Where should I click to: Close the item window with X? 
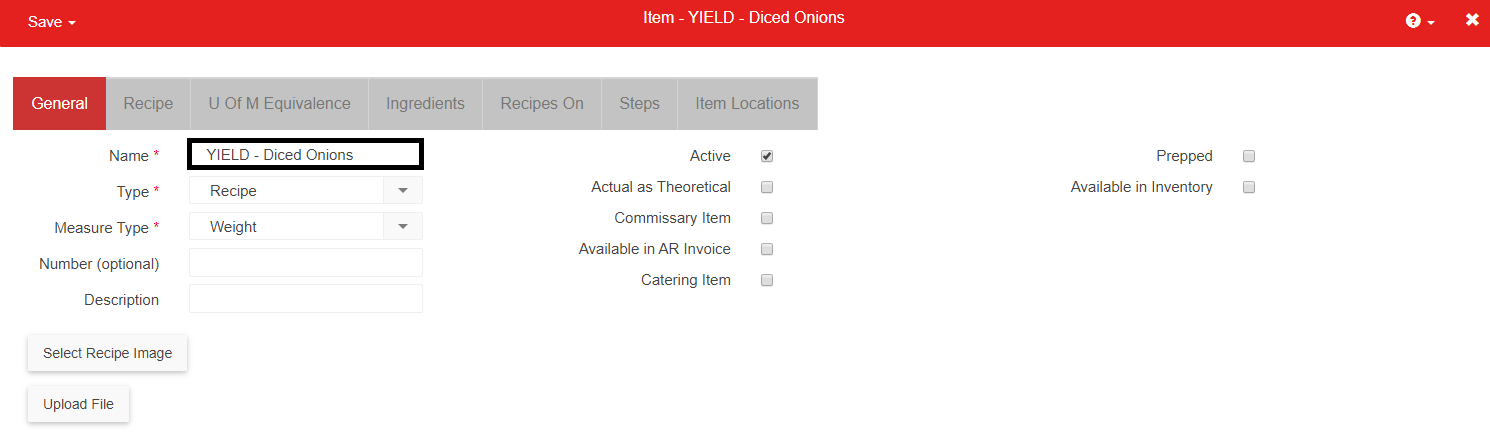(x=1472, y=20)
